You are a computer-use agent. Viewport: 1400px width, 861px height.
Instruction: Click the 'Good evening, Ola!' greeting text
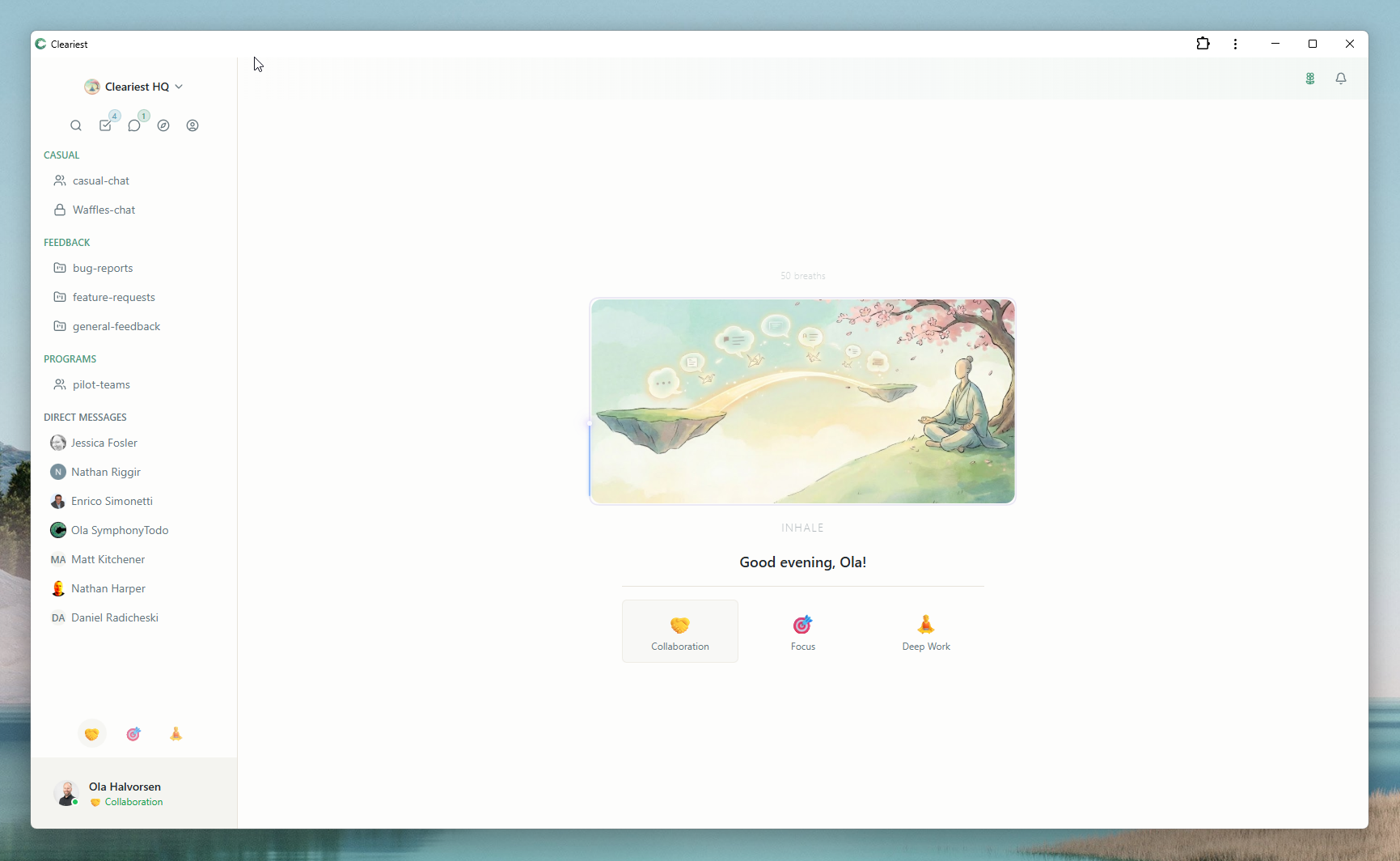point(803,562)
